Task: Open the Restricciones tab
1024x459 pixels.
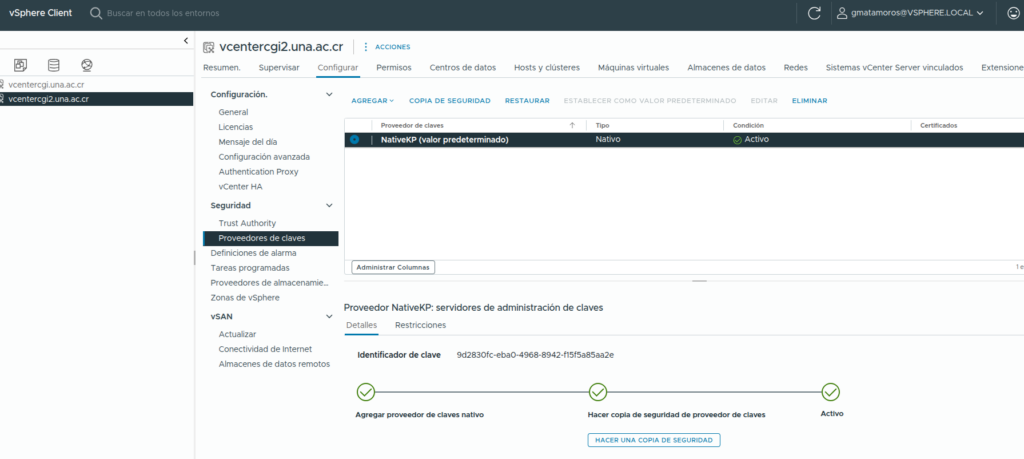Action: point(420,325)
